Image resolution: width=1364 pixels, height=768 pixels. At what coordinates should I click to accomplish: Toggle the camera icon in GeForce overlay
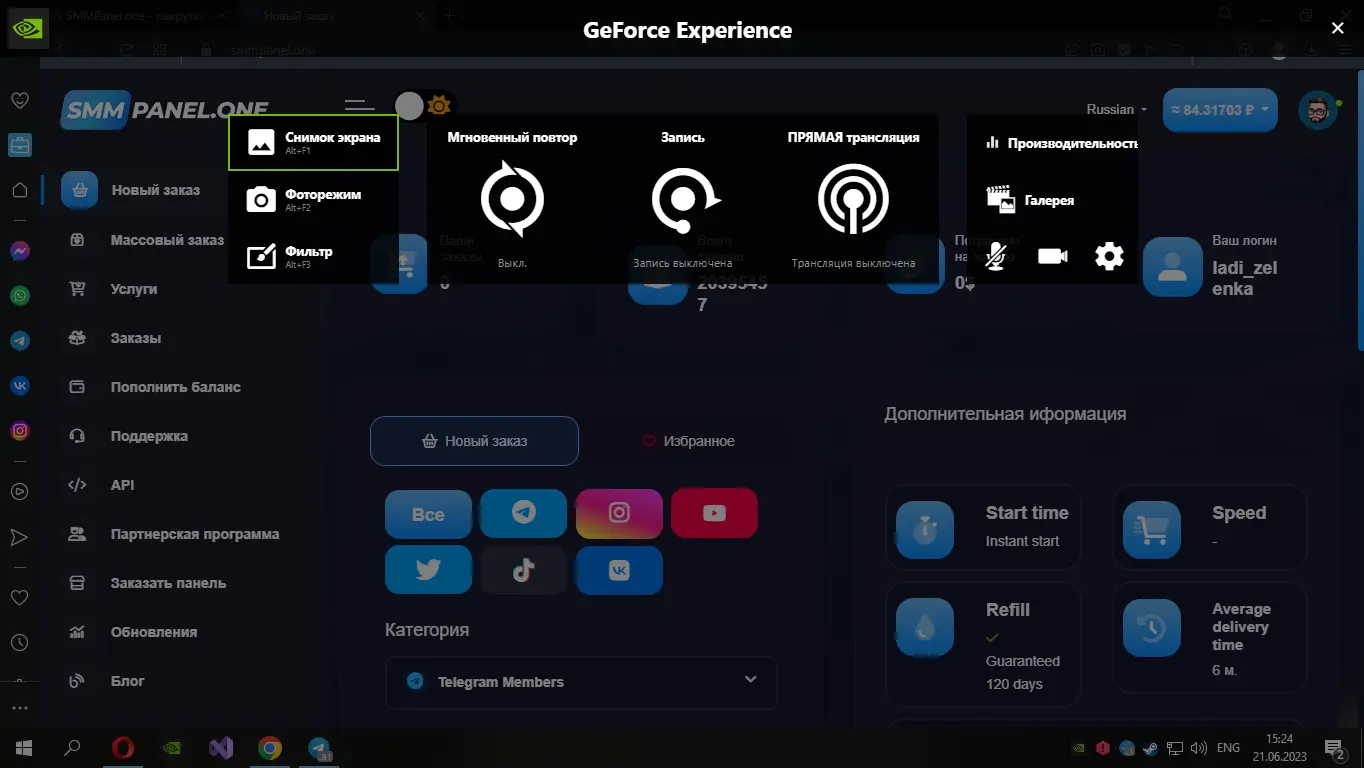coord(1052,257)
